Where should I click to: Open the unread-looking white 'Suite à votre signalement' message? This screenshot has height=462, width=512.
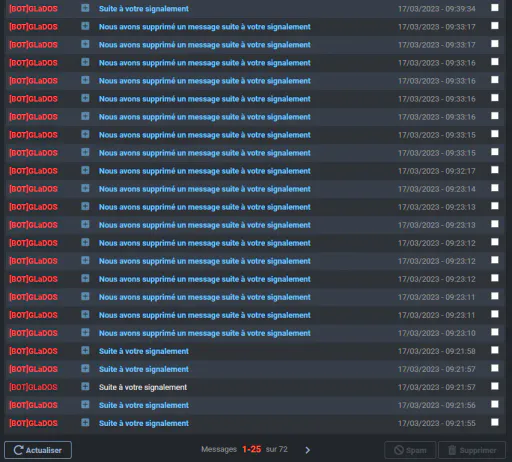143,387
